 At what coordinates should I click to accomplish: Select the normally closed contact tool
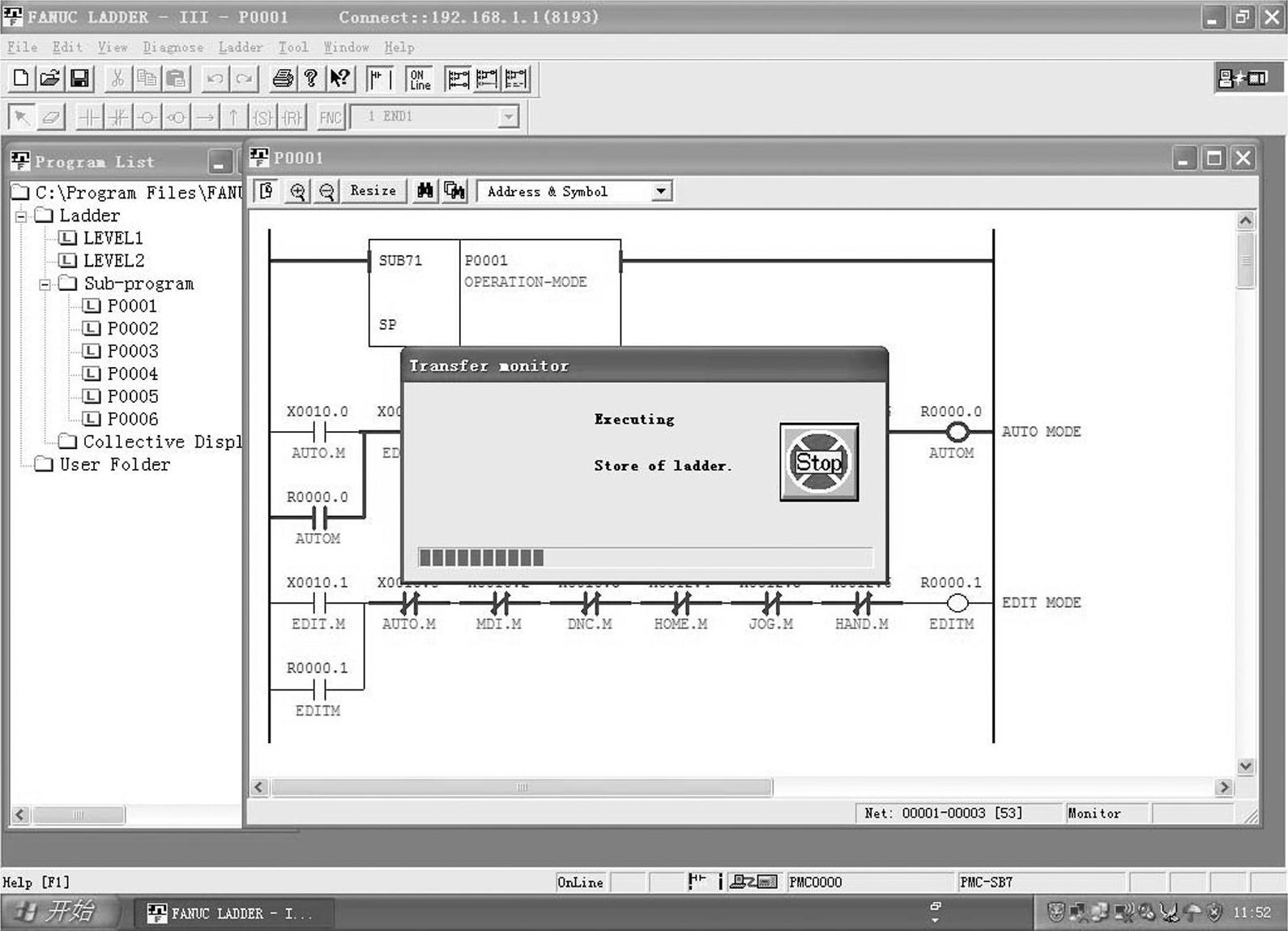pyautogui.click(x=118, y=117)
